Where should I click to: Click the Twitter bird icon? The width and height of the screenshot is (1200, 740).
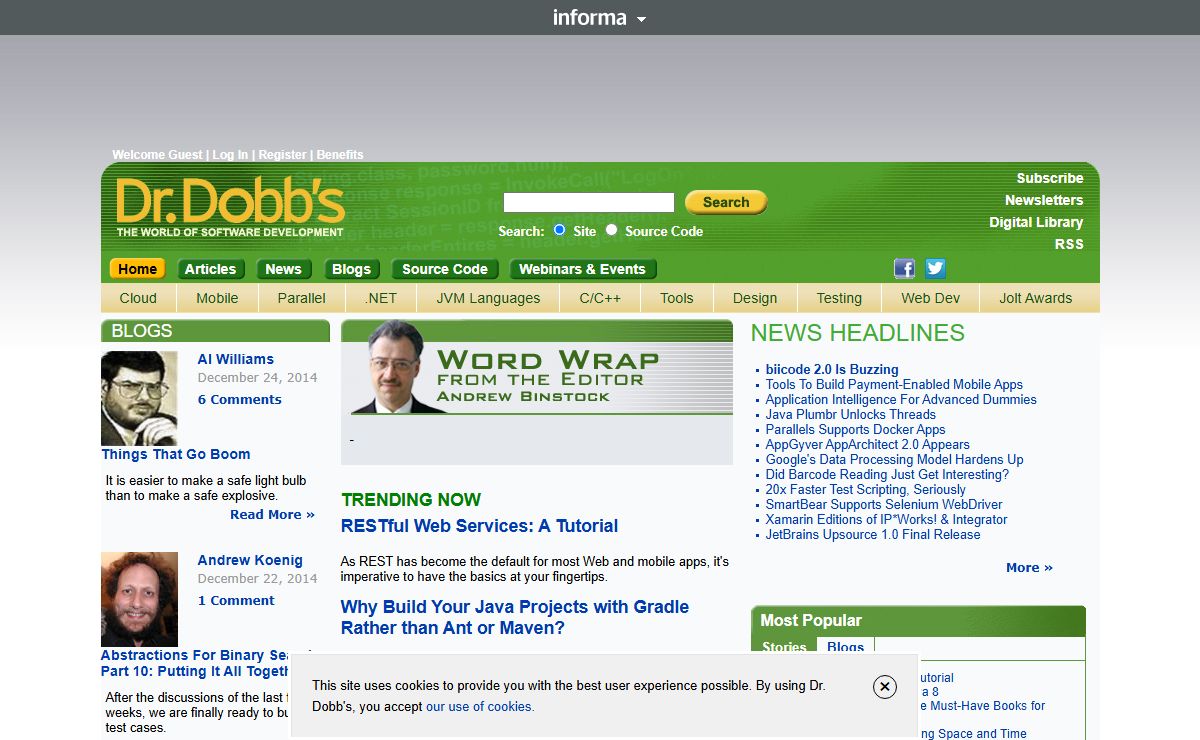935,268
